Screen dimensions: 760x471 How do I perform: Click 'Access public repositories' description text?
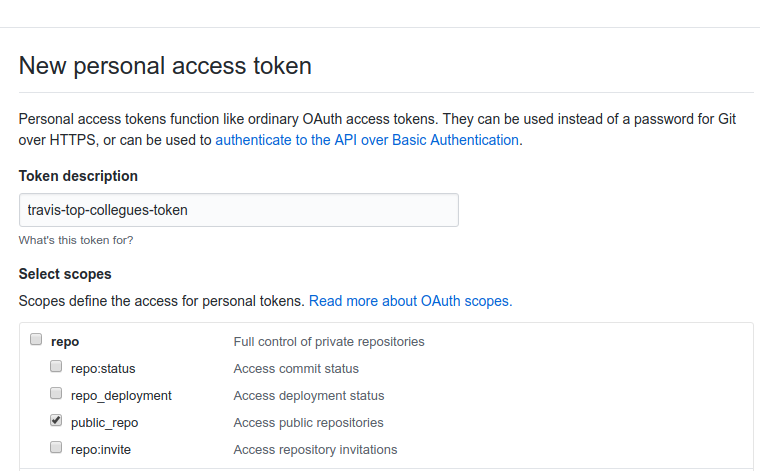308,423
